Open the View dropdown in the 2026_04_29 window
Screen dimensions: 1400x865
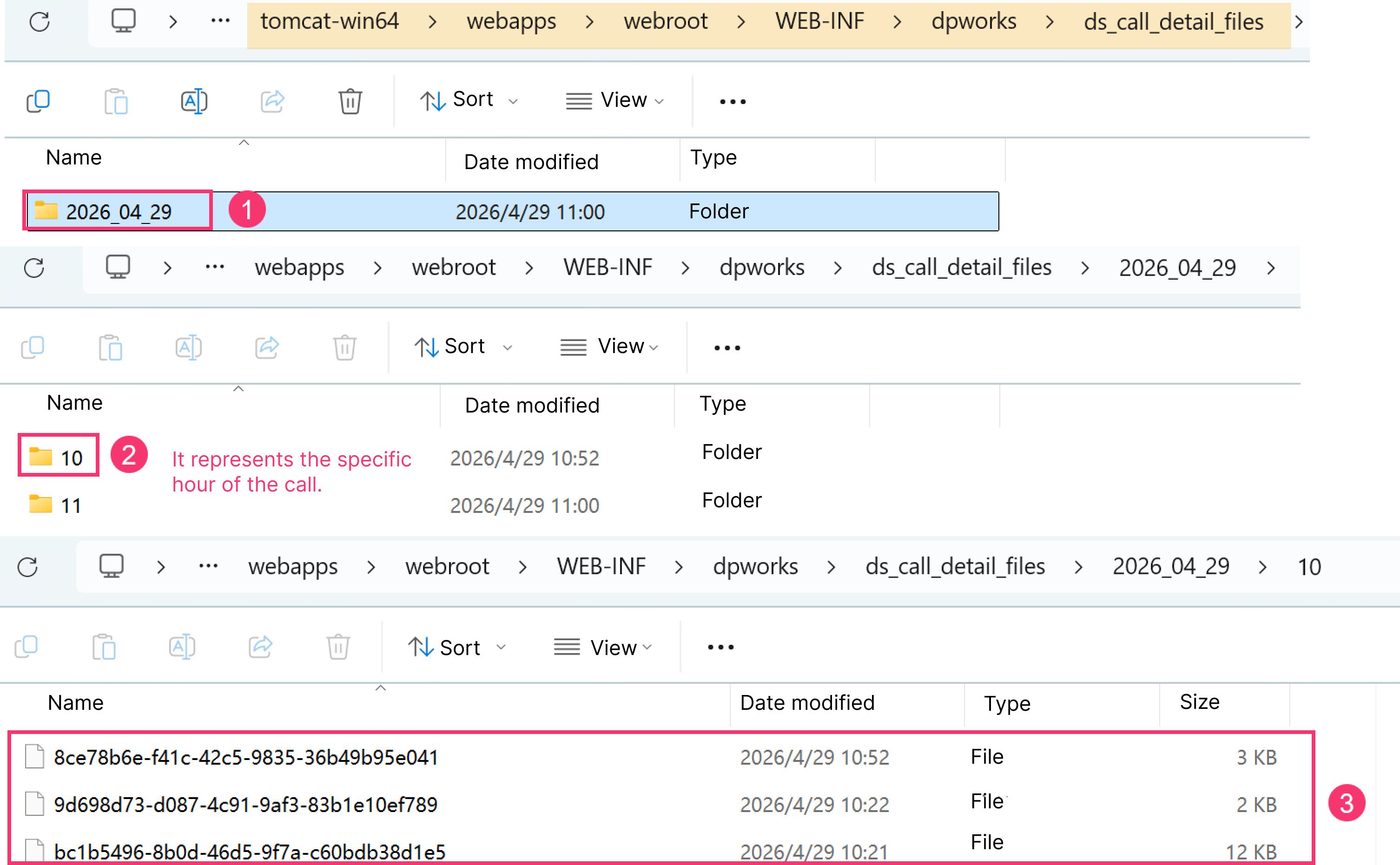pyautogui.click(x=609, y=347)
